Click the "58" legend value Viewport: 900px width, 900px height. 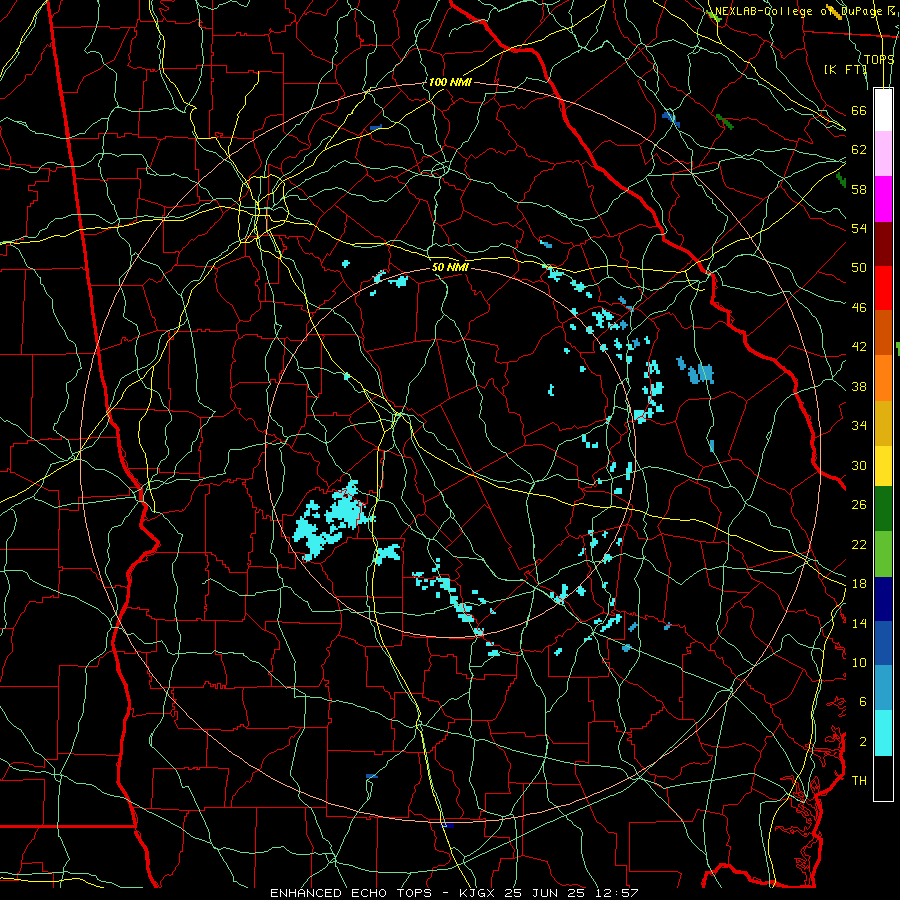859,189
